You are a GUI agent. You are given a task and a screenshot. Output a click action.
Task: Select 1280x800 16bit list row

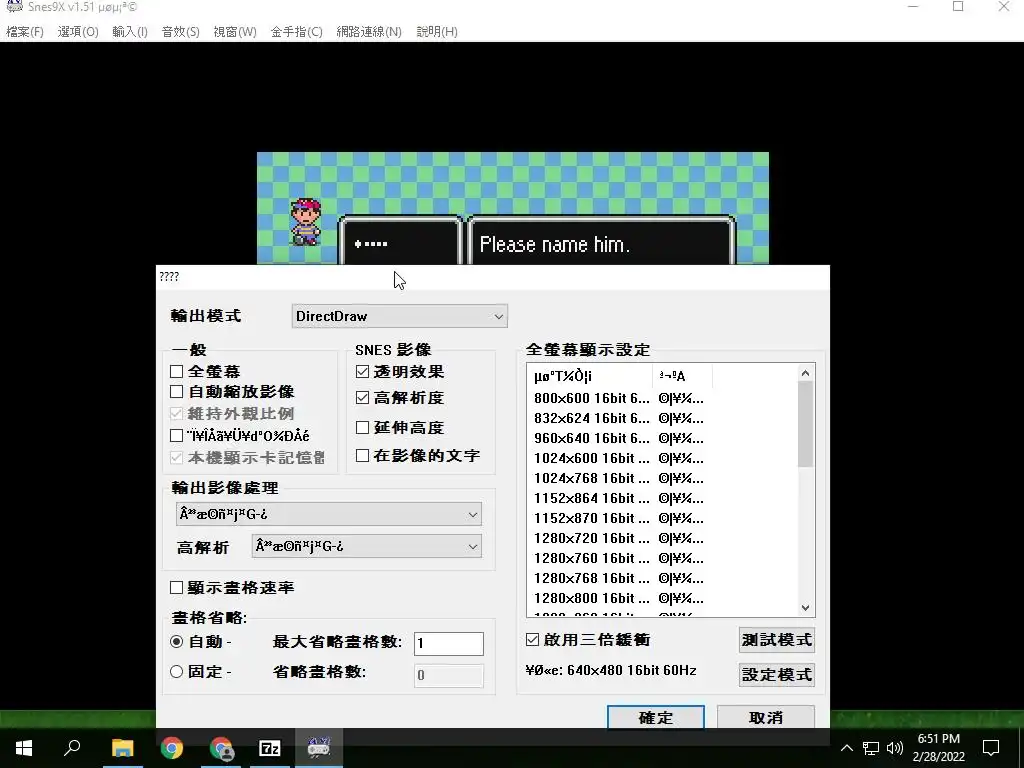(x=619, y=599)
